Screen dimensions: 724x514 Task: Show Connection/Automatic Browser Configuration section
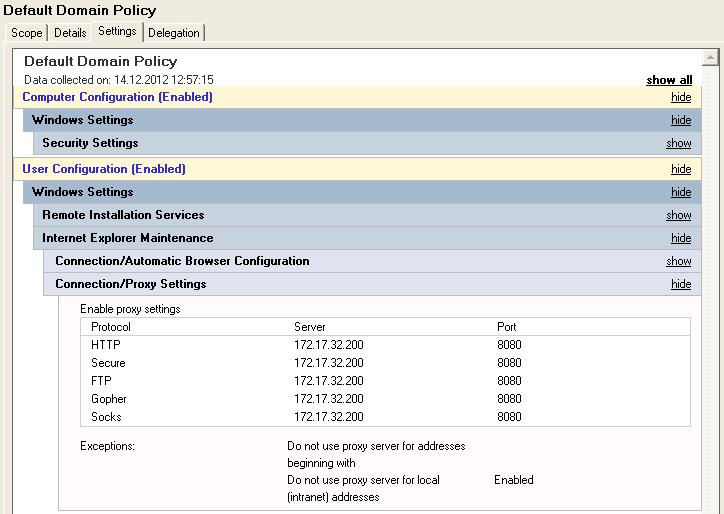679,261
